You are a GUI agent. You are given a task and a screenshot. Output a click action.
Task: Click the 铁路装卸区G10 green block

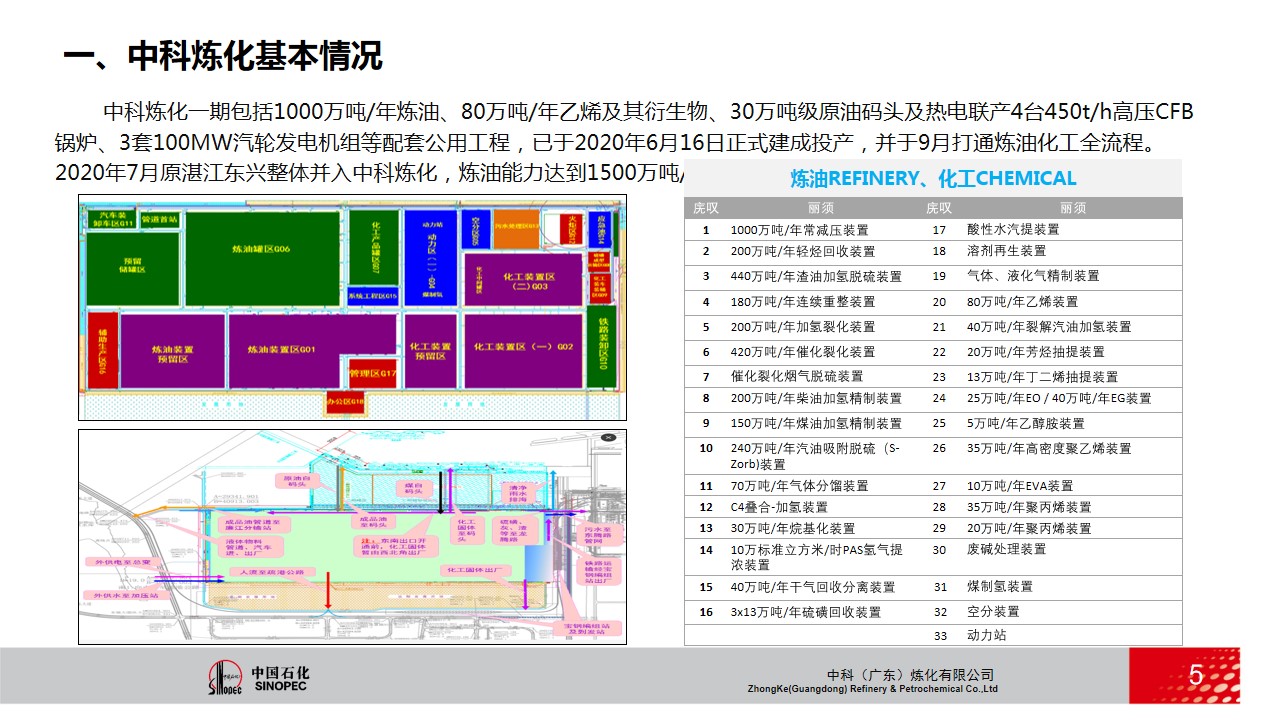pyautogui.click(x=602, y=345)
